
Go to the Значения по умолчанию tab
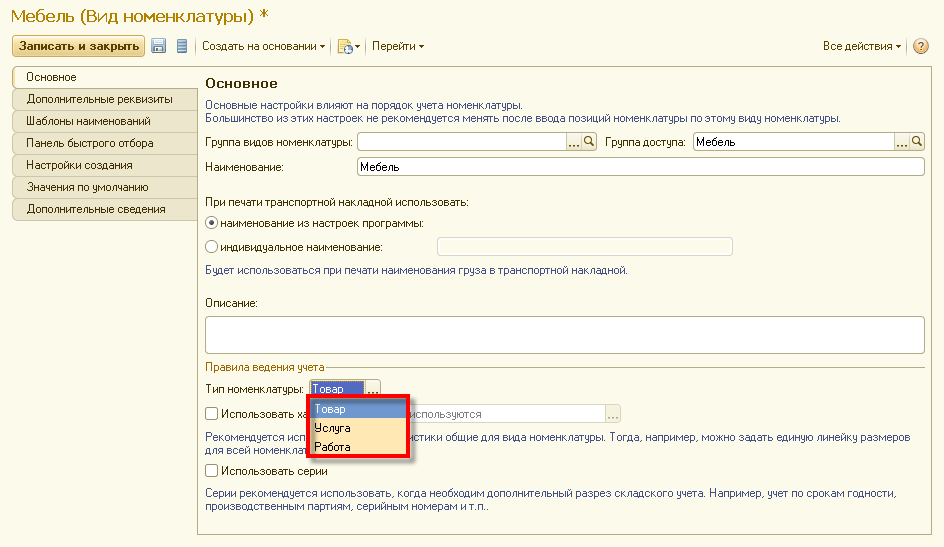pyautogui.click(x=105, y=187)
